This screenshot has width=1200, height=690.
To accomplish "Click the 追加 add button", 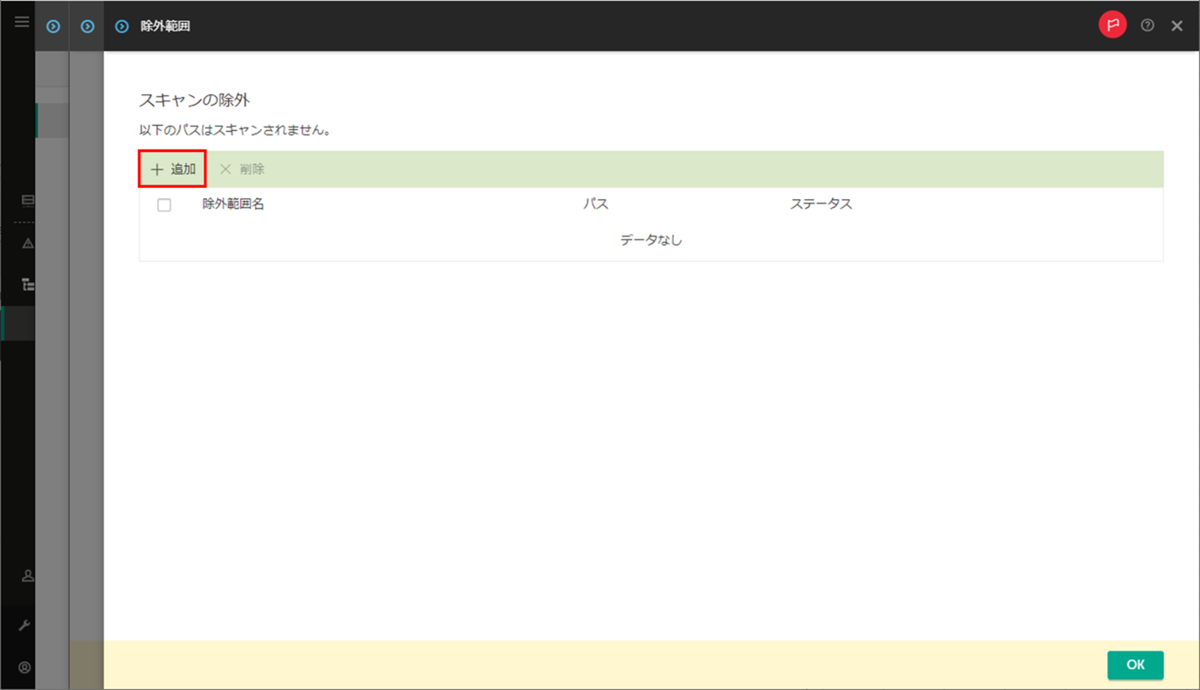I will (x=171, y=168).
